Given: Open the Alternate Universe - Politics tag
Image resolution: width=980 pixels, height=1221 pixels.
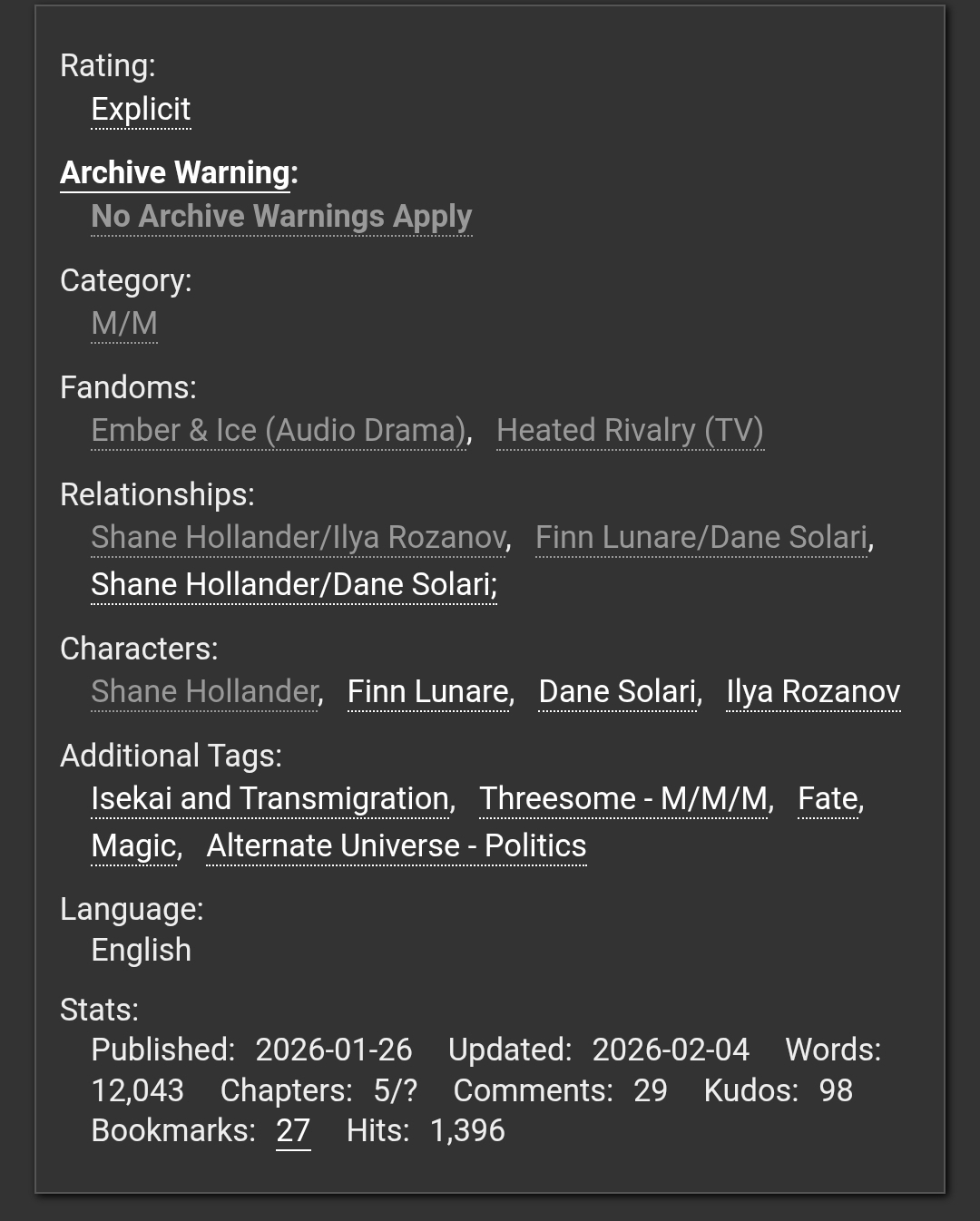Looking at the screenshot, I should (397, 846).
